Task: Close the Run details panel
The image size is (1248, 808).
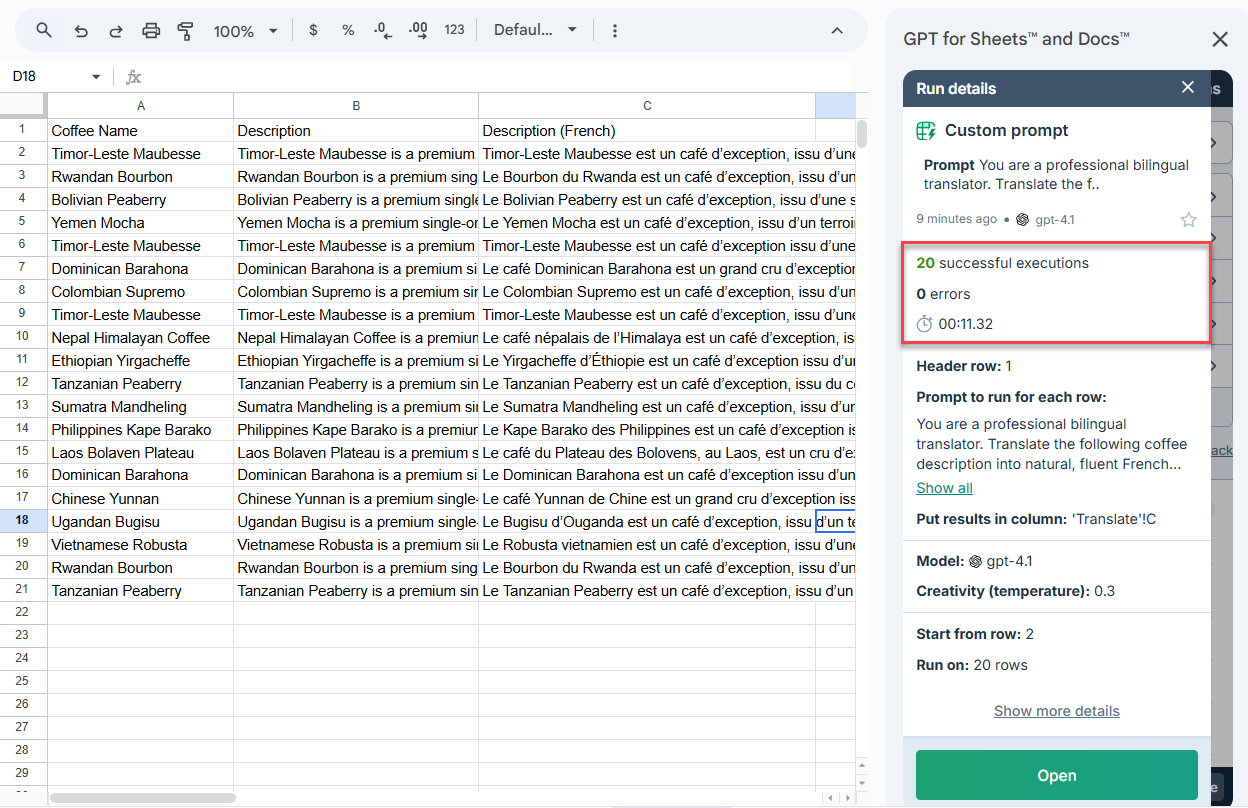Action: tap(1187, 87)
